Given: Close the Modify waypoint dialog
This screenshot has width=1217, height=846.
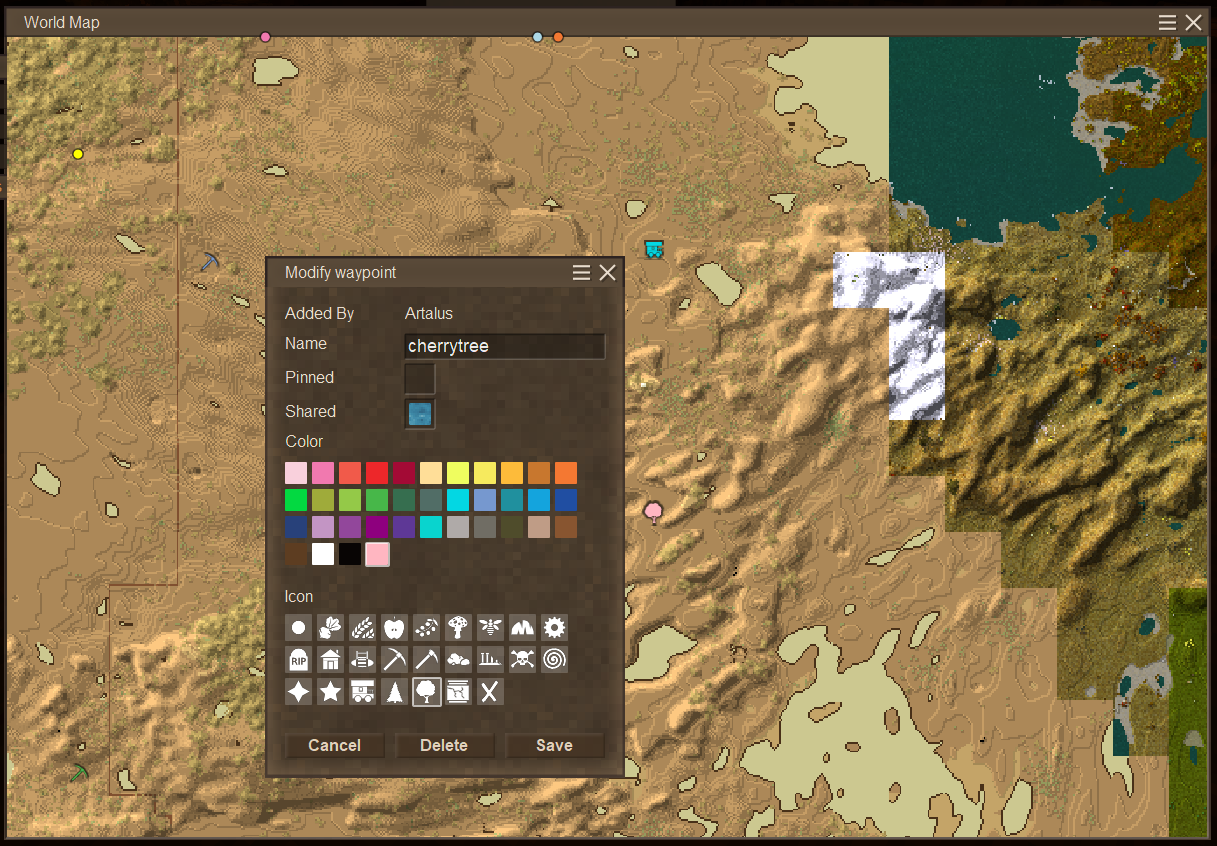Looking at the screenshot, I should [x=607, y=273].
